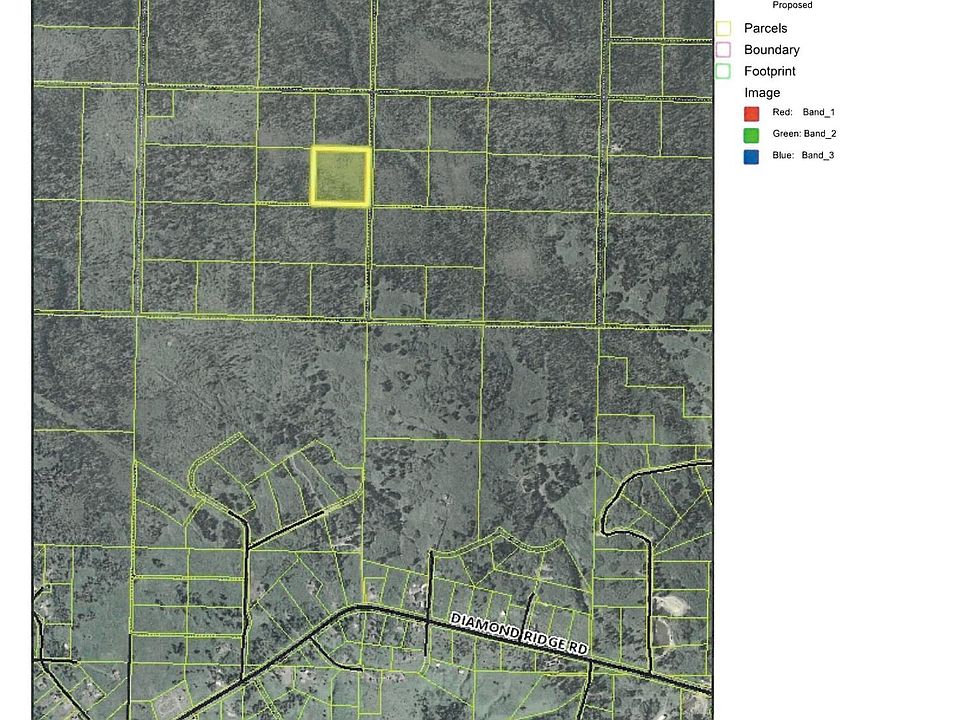The image size is (960, 720).
Task: Select the red Band_1 color swatch
Action: [751, 113]
